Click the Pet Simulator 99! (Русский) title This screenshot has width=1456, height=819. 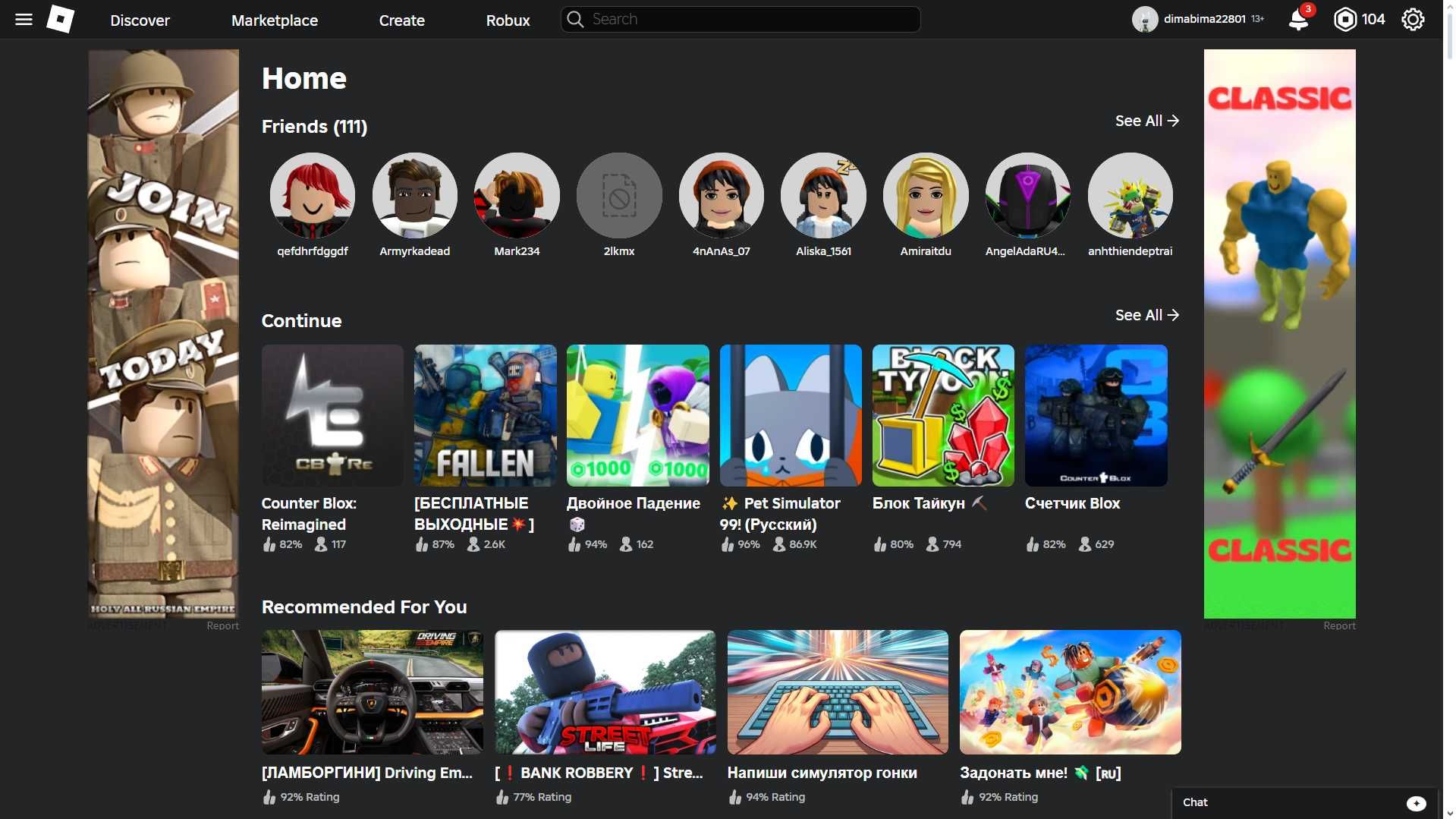pyautogui.click(x=781, y=514)
